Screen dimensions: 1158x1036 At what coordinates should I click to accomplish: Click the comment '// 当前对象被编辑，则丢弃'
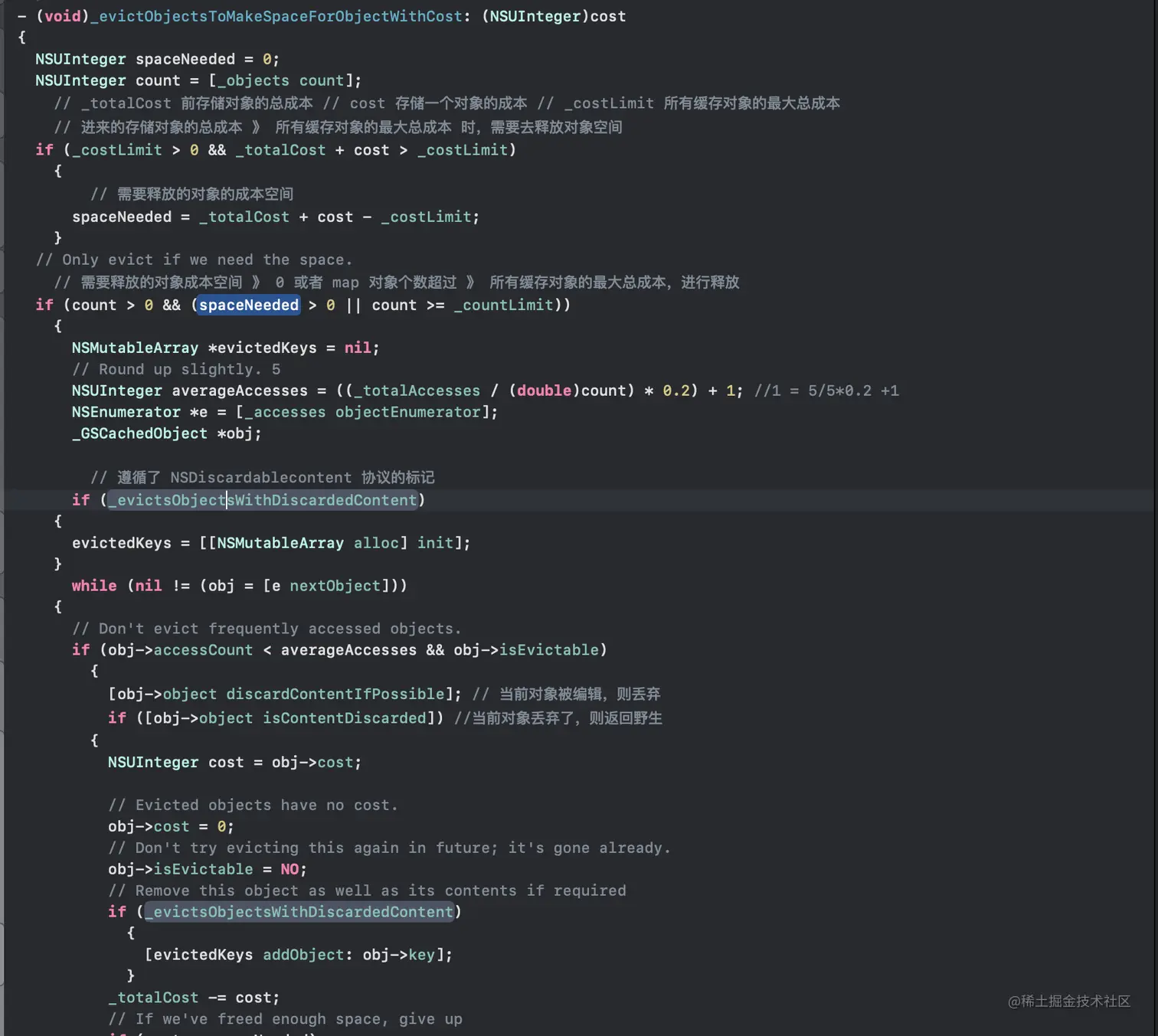click(567, 694)
